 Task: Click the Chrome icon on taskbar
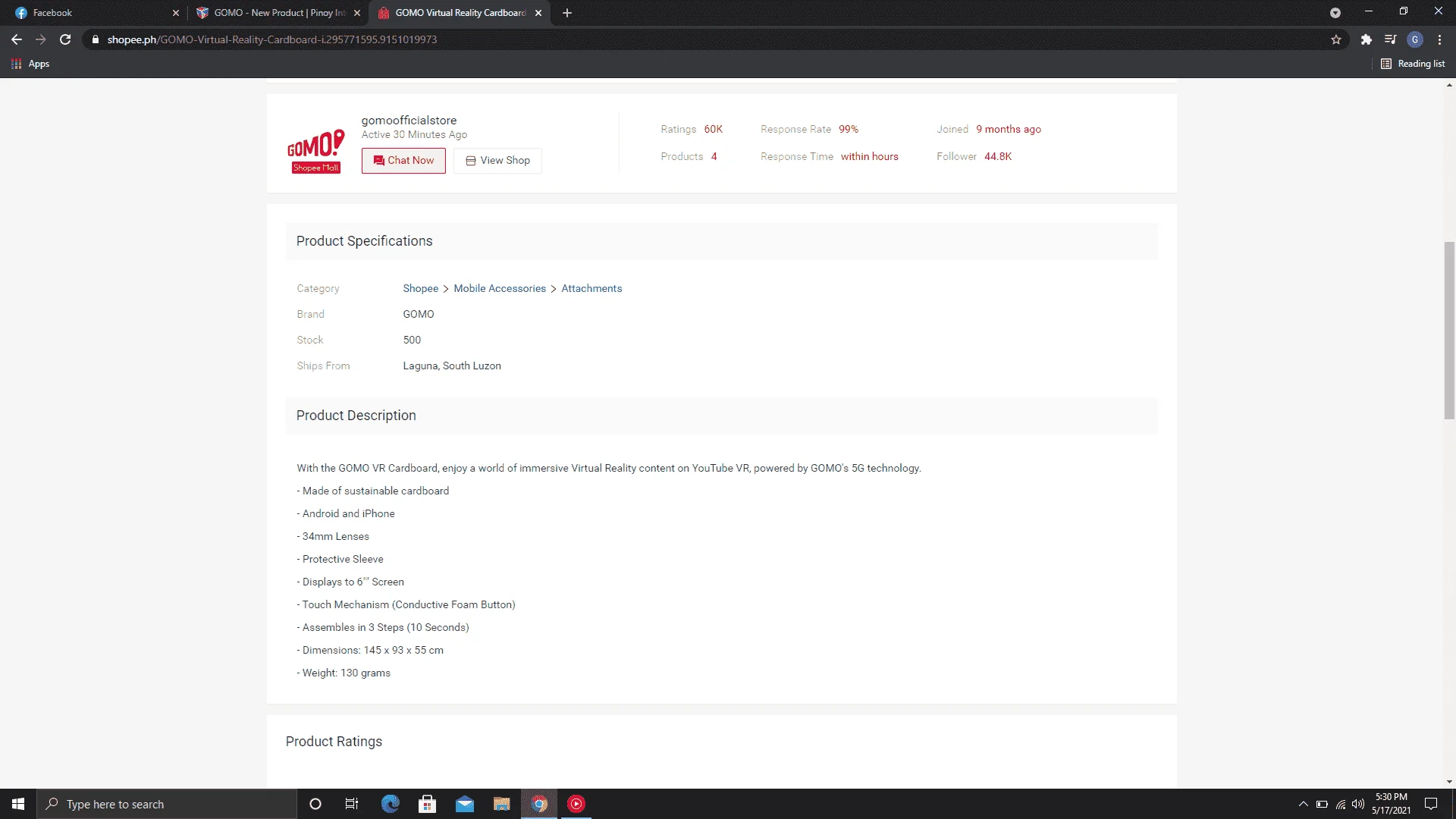pyautogui.click(x=539, y=804)
